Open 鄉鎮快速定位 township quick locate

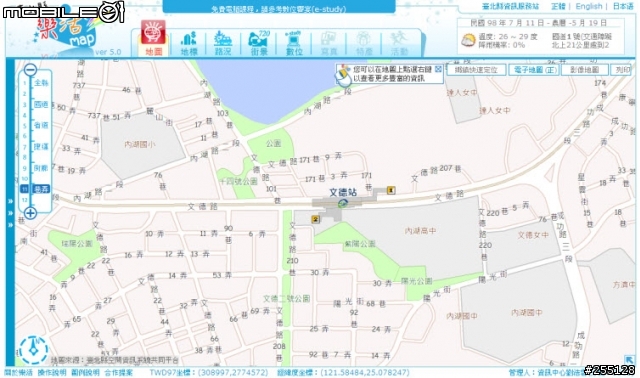[476, 70]
